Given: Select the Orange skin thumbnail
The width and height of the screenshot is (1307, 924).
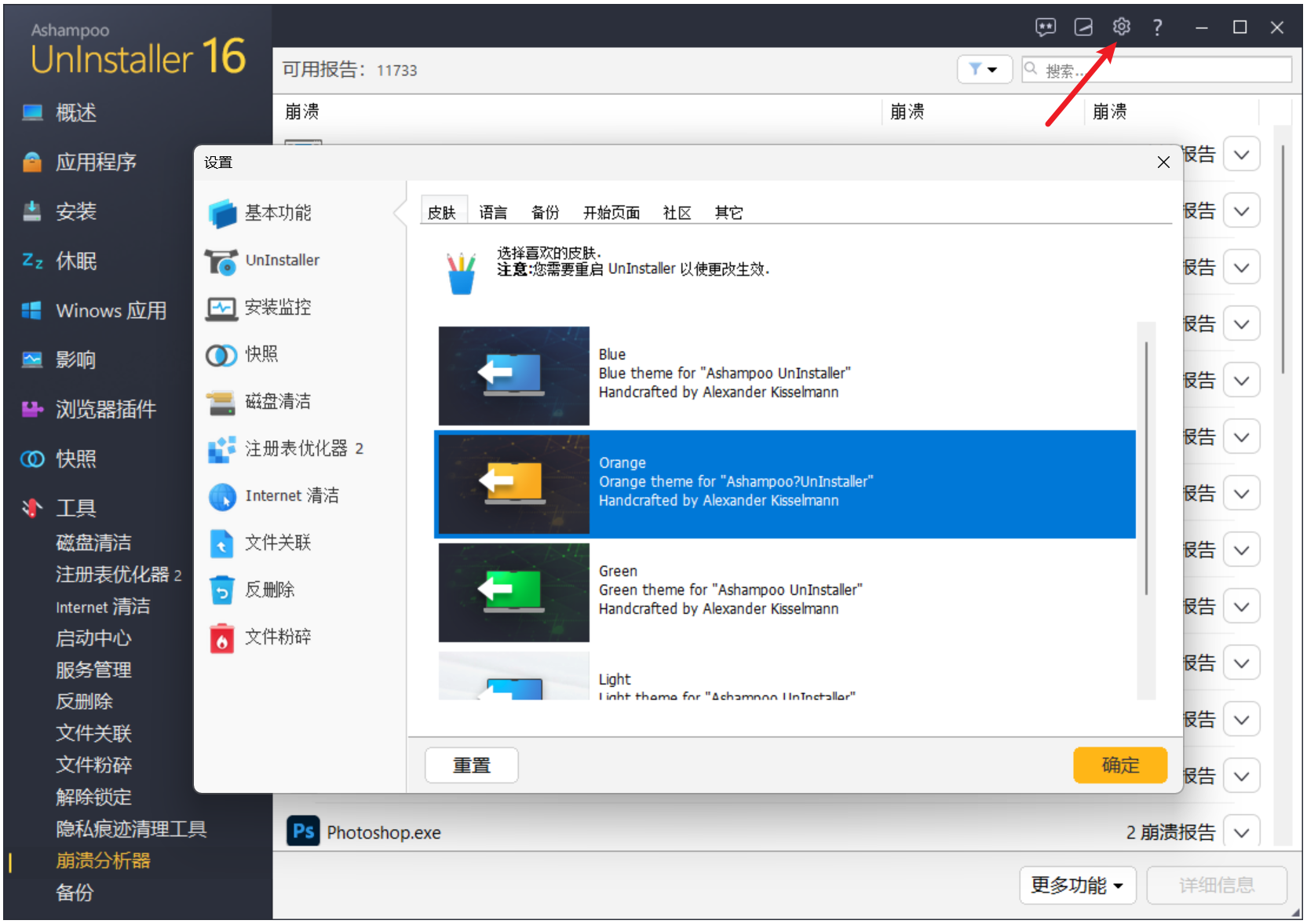Looking at the screenshot, I should pos(514,484).
